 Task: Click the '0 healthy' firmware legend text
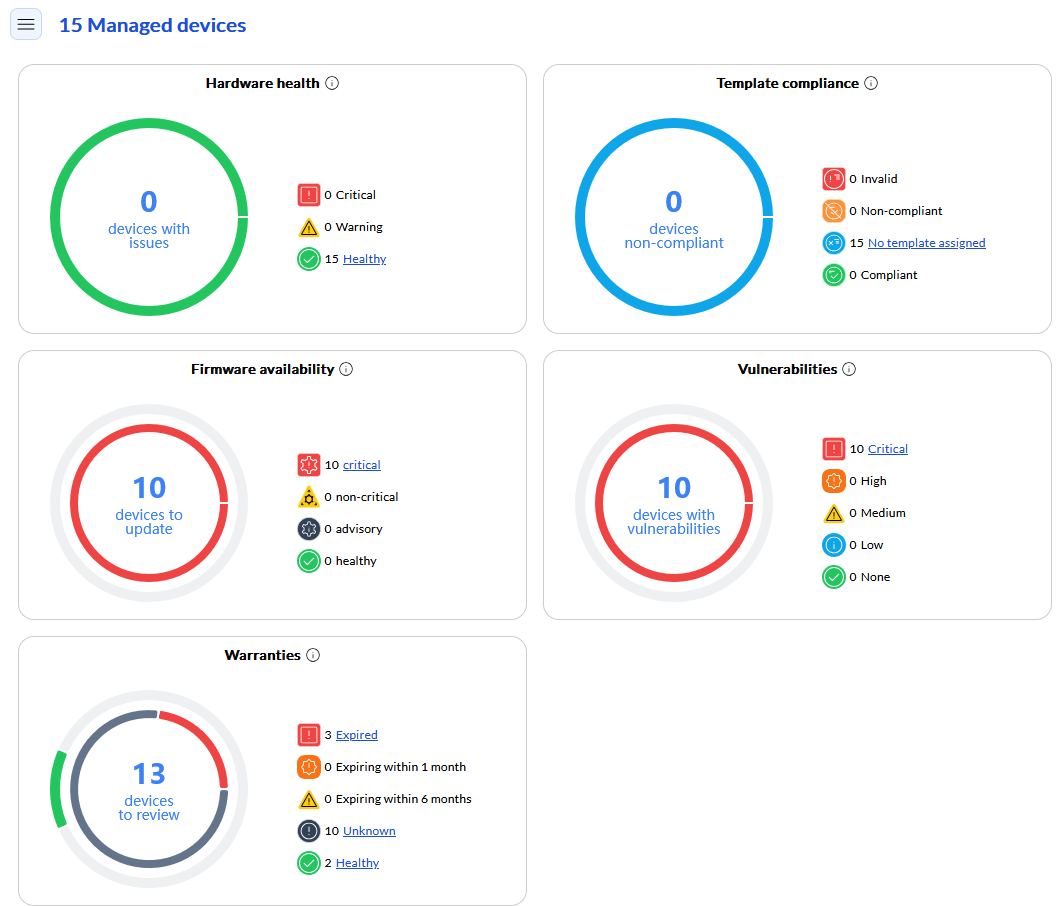pos(351,561)
